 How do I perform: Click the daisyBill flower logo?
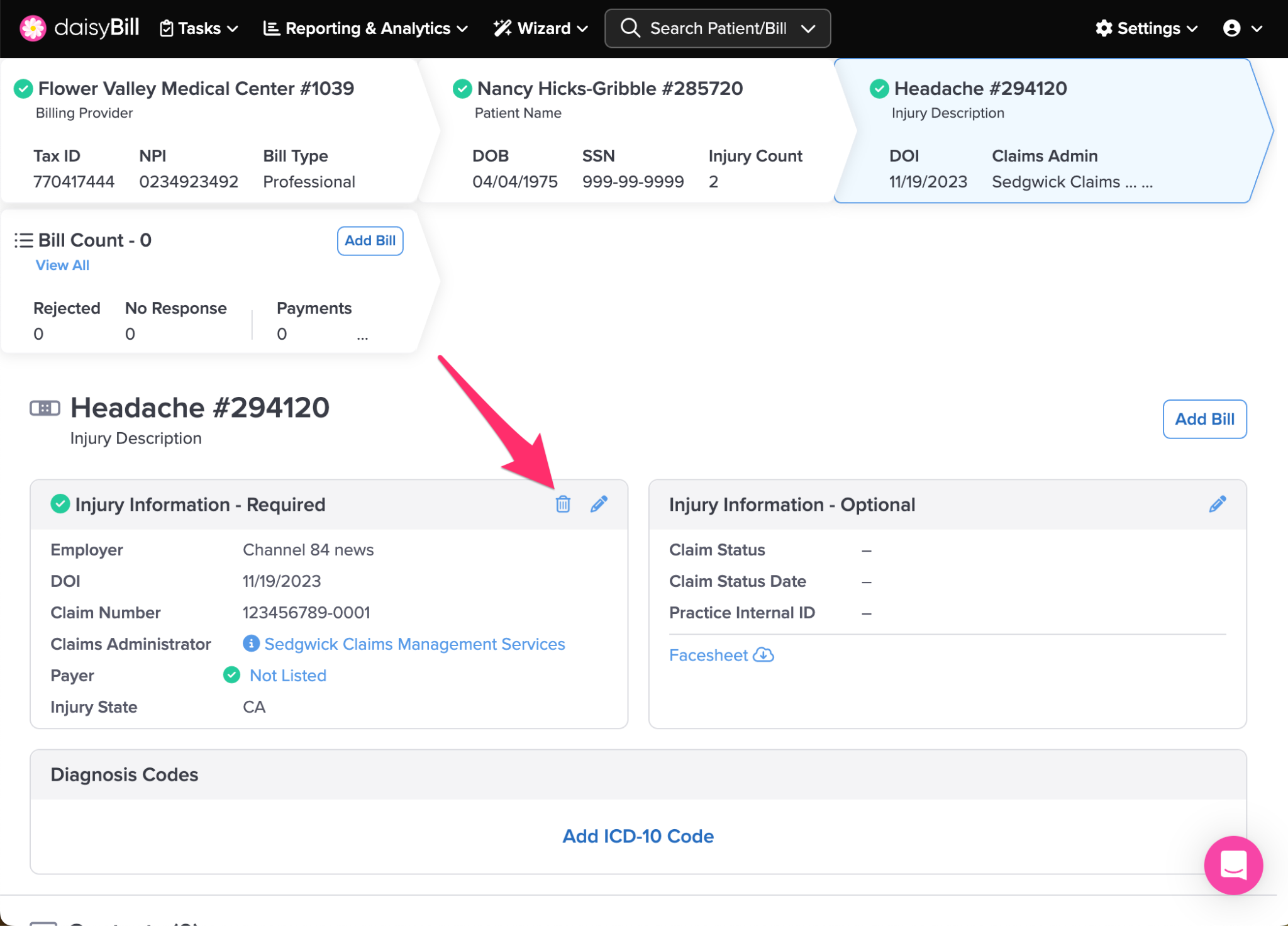point(33,28)
